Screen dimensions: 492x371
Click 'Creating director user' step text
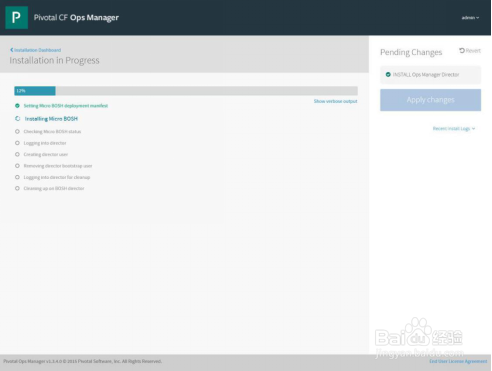pyautogui.click(x=46, y=154)
